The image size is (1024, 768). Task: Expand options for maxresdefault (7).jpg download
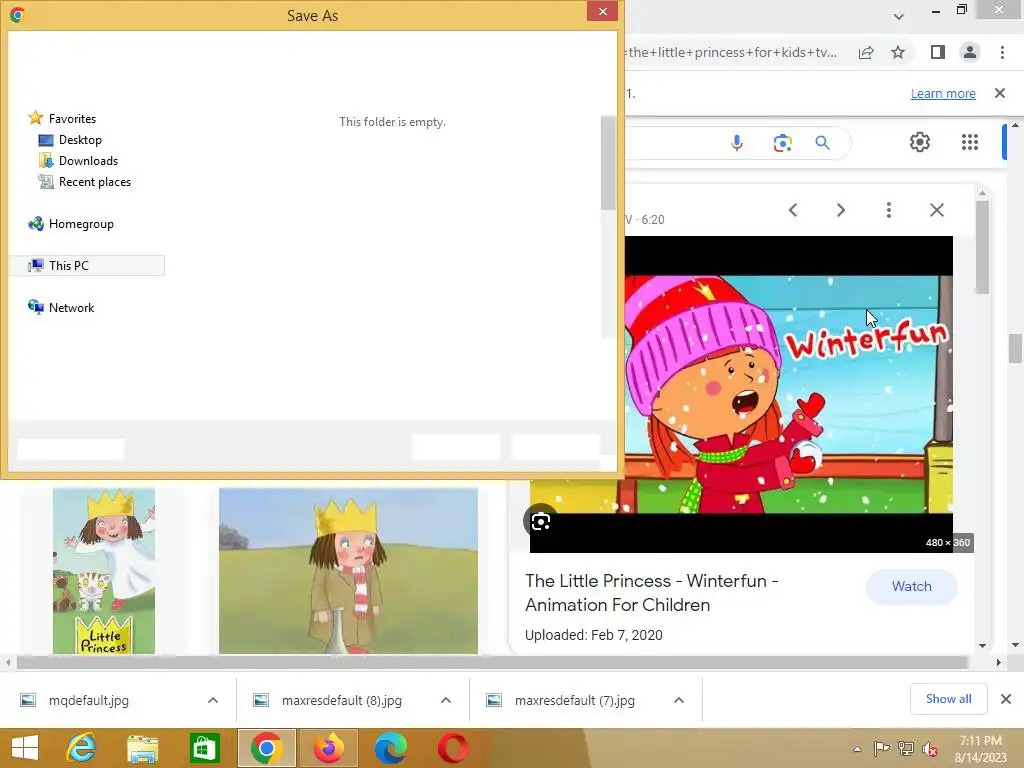pos(679,700)
